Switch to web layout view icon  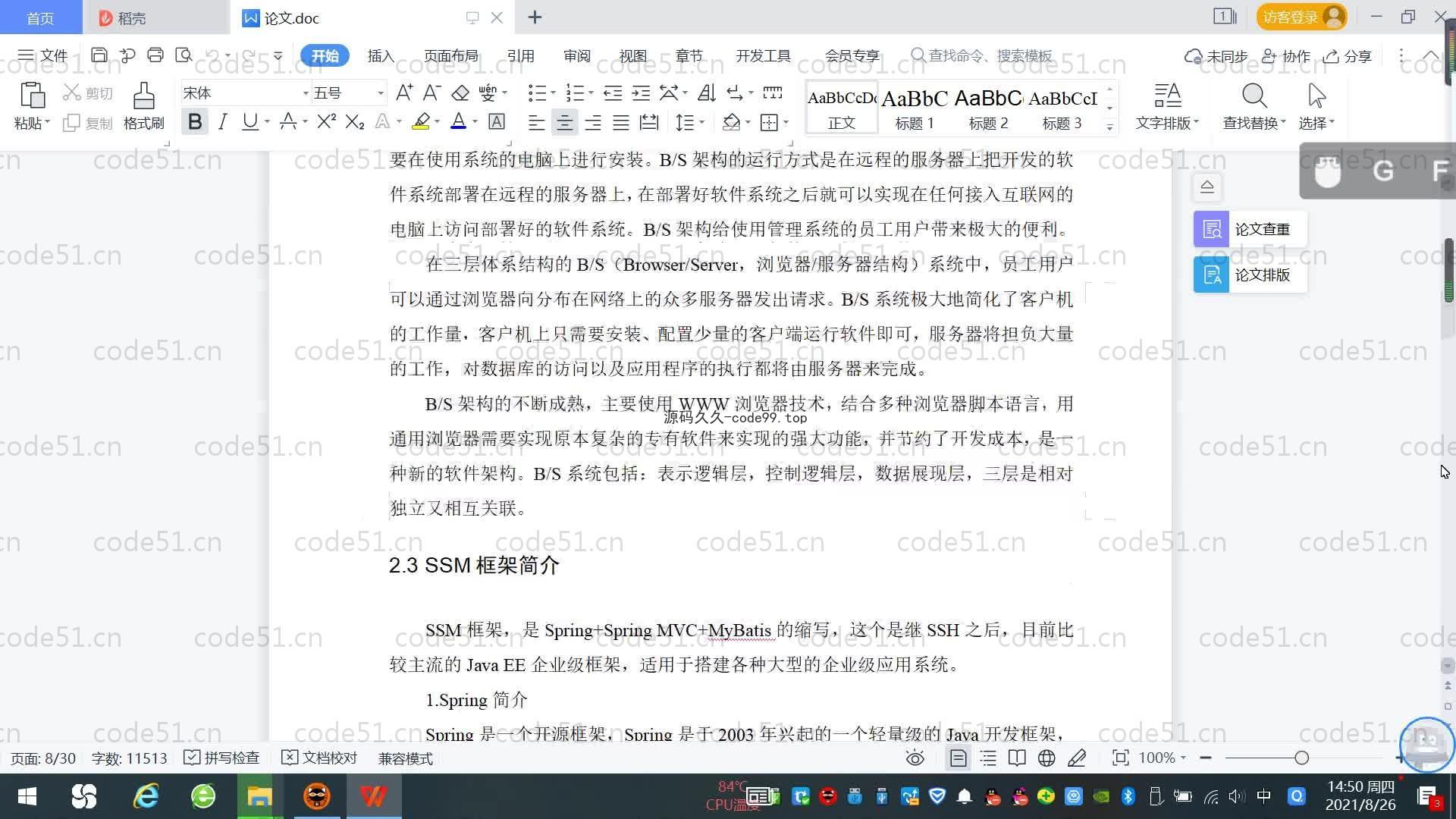1046,758
